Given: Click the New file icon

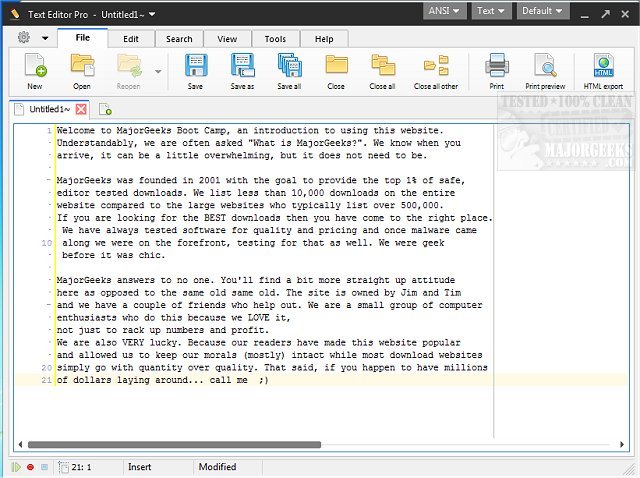Looking at the screenshot, I should tap(35, 71).
